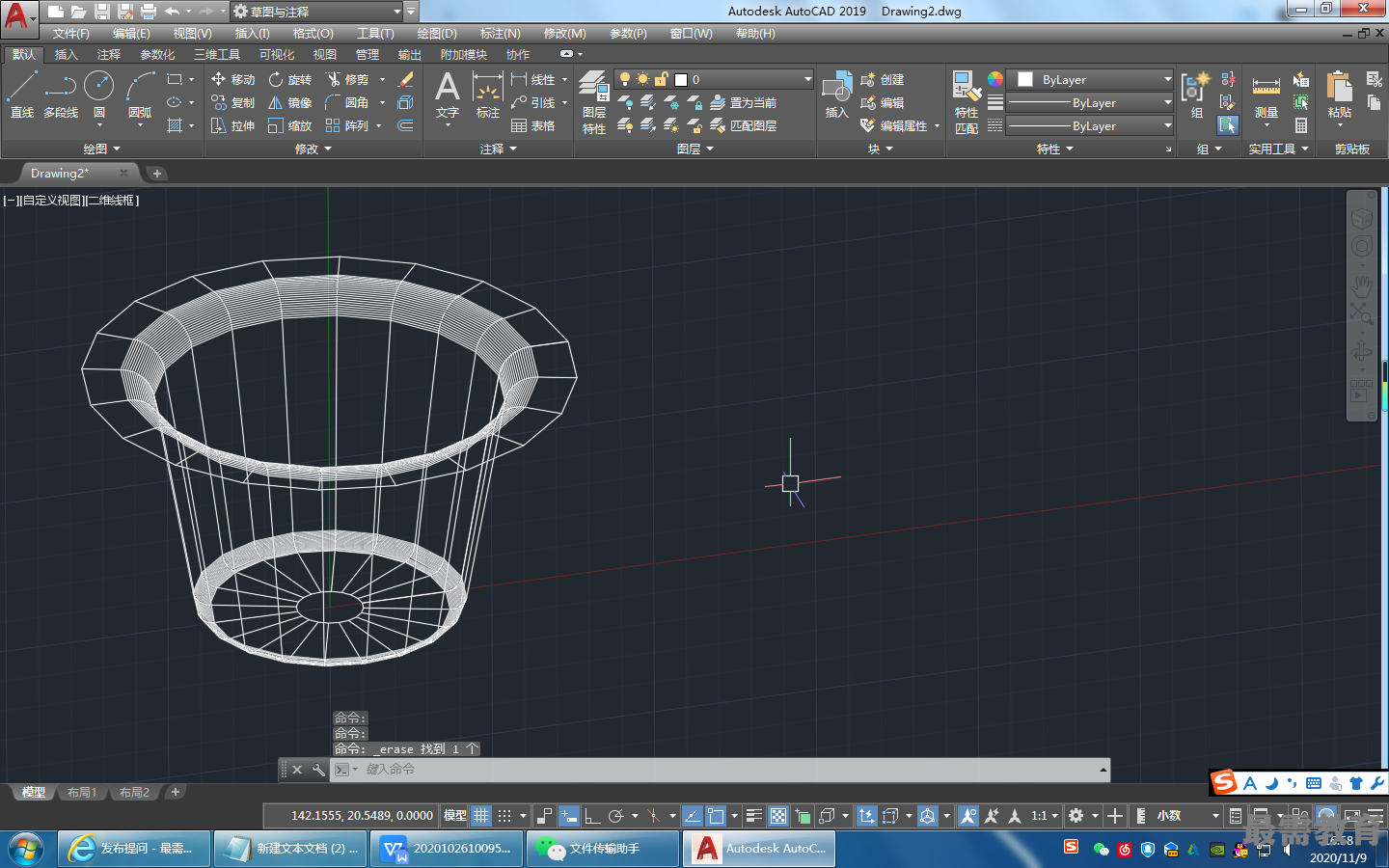Click the Trim (修剪) tool
The height and width of the screenshot is (868, 1389).
pyautogui.click(x=347, y=79)
